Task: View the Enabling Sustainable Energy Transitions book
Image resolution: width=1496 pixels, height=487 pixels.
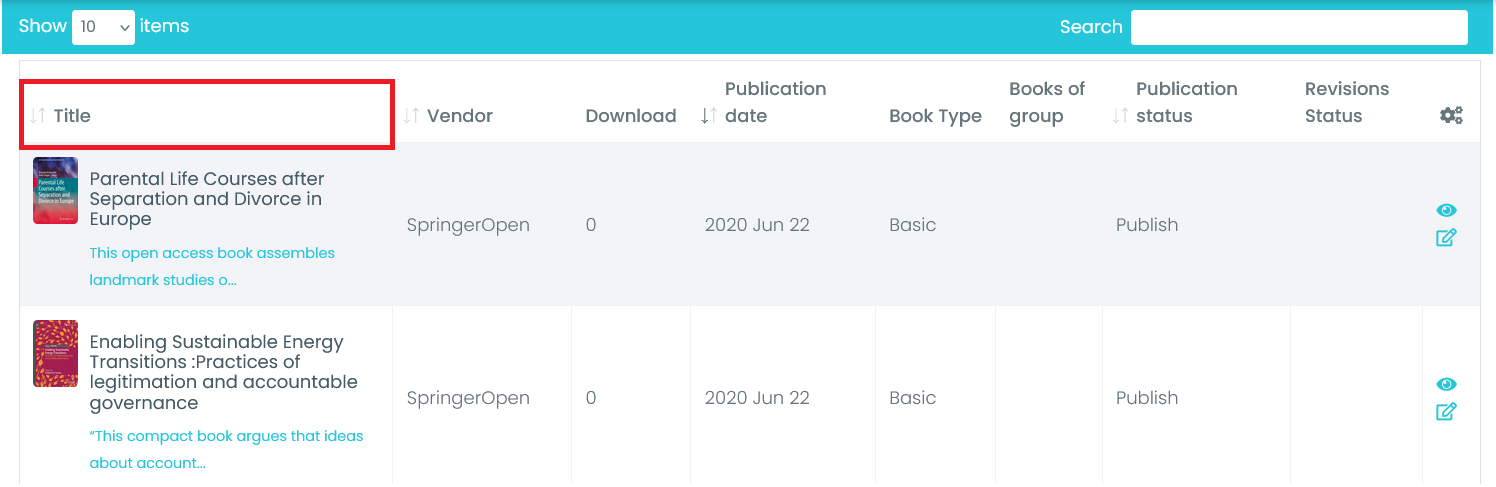Action: click(x=1446, y=384)
